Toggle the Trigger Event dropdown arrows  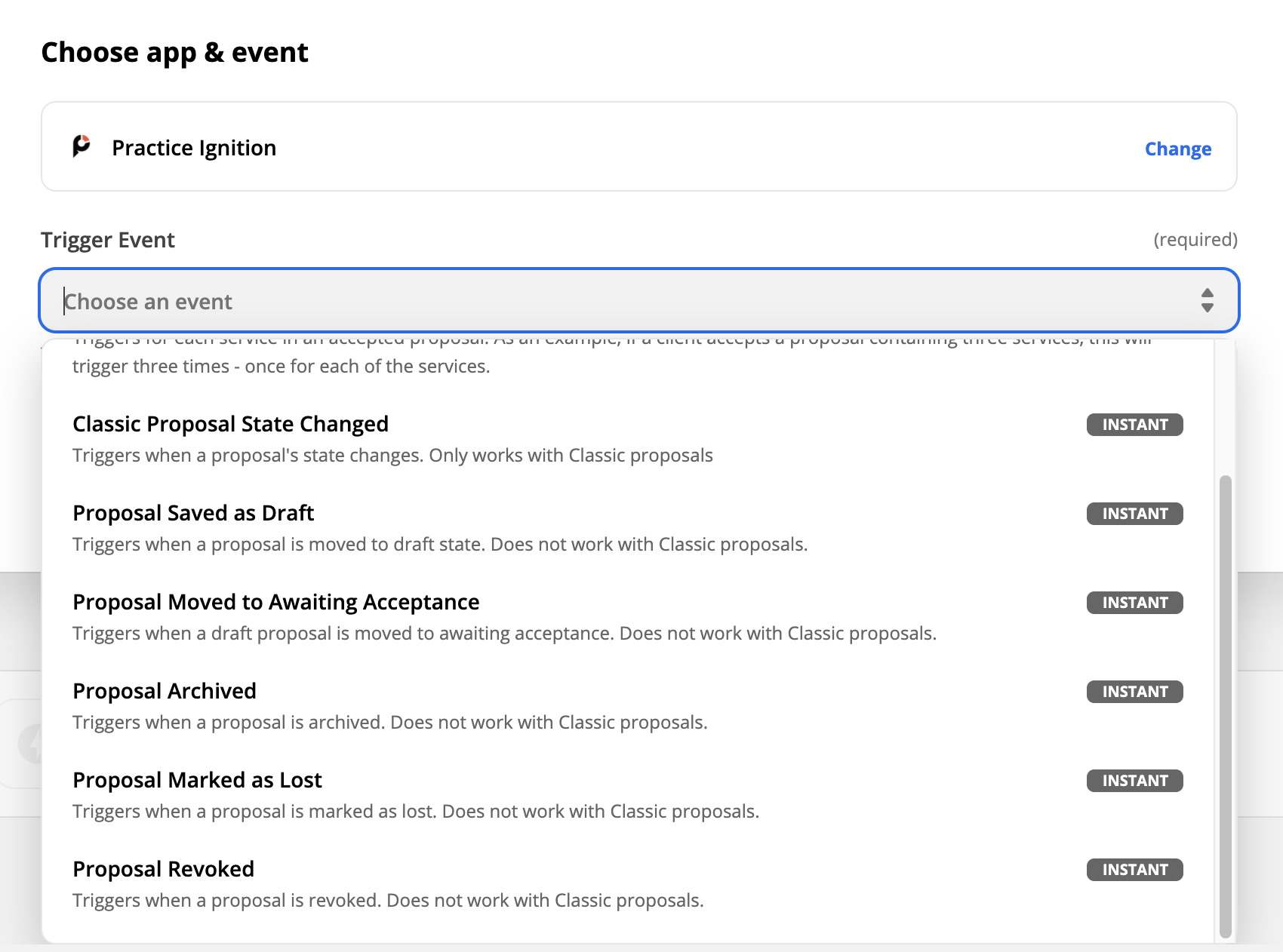pyautogui.click(x=1207, y=300)
